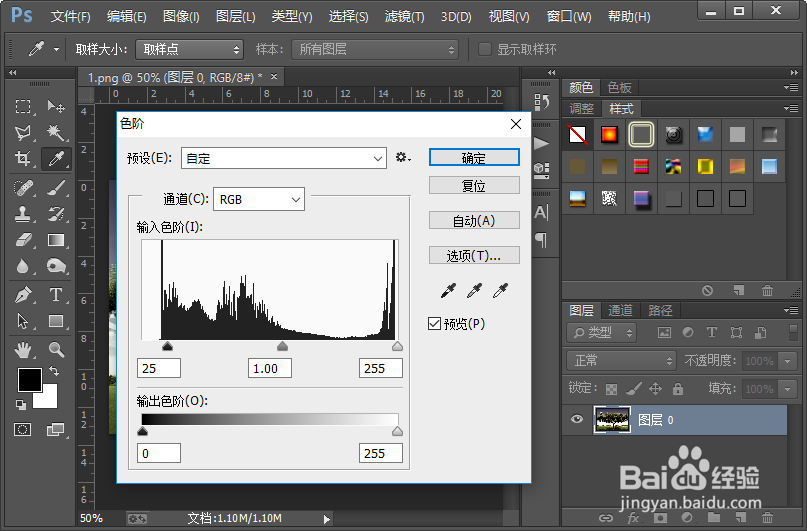Switch to the 色板 tab
807x531 pixels.
(x=619, y=87)
